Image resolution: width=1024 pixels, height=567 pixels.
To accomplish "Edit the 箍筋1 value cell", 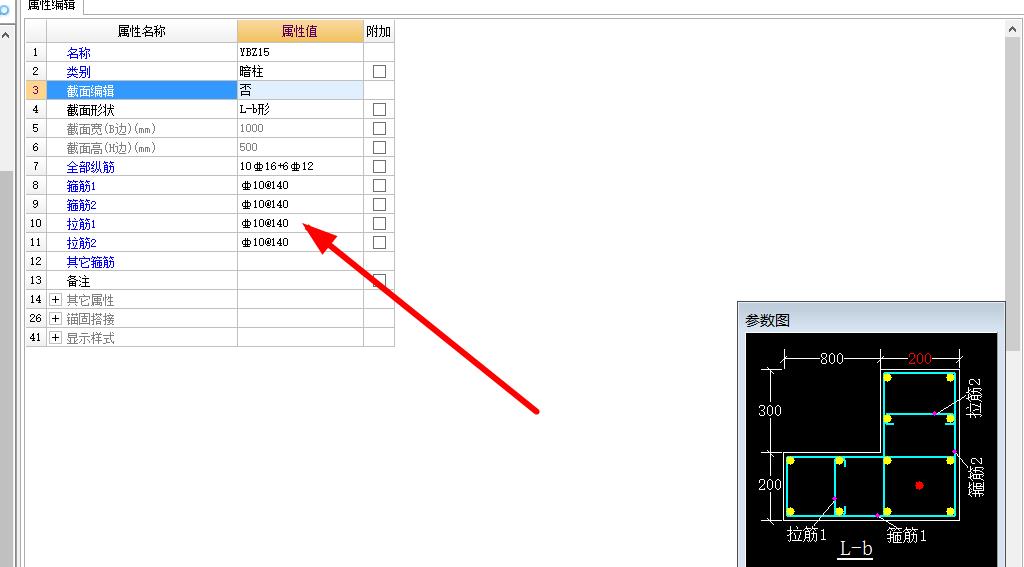I will point(300,185).
